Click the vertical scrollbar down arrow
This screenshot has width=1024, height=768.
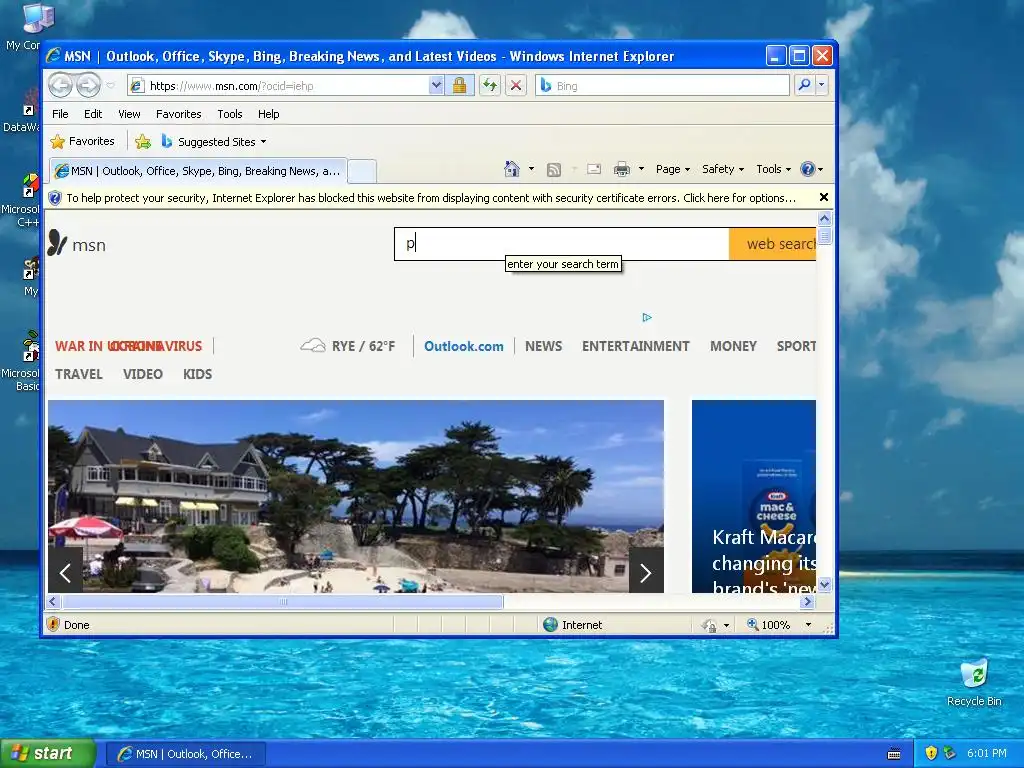(x=824, y=584)
